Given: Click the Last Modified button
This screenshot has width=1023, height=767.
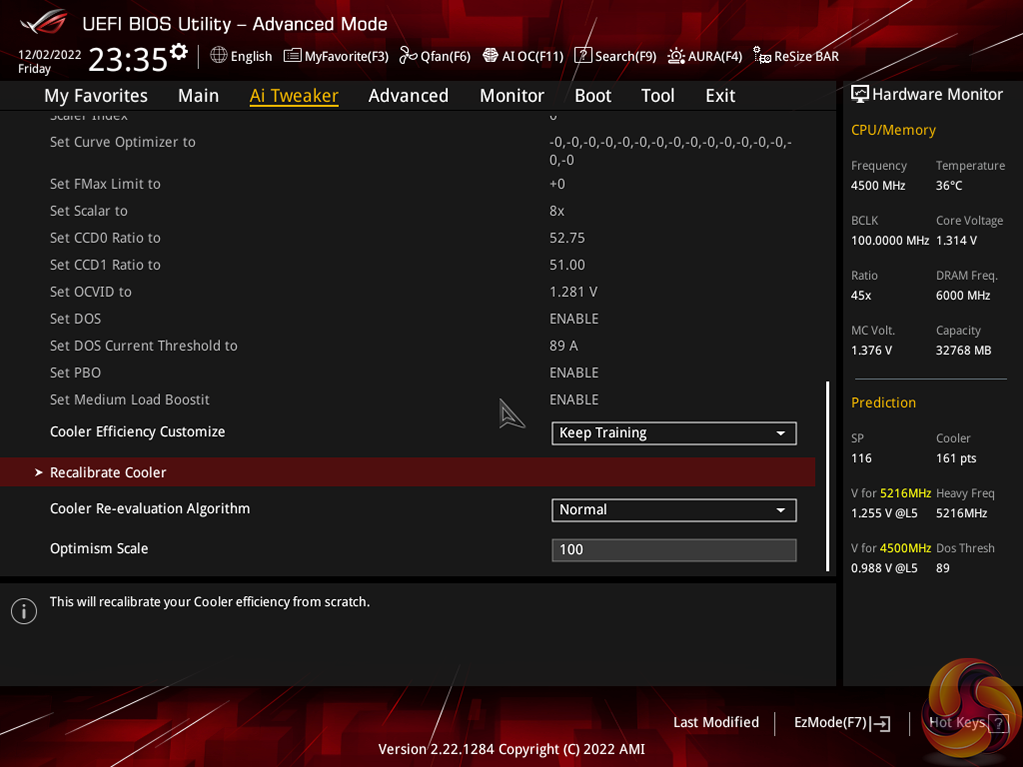Looking at the screenshot, I should click(715, 723).
